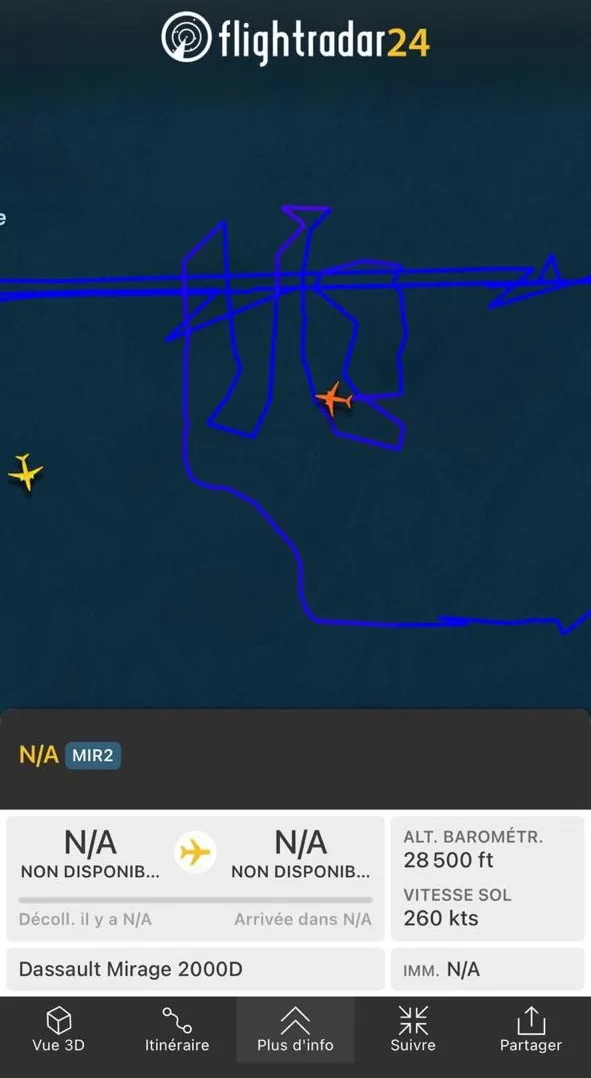The height and width of the screenshot is (1078, 591).
Task: Click the flight progress bar
Action: [x=195, y=900]
